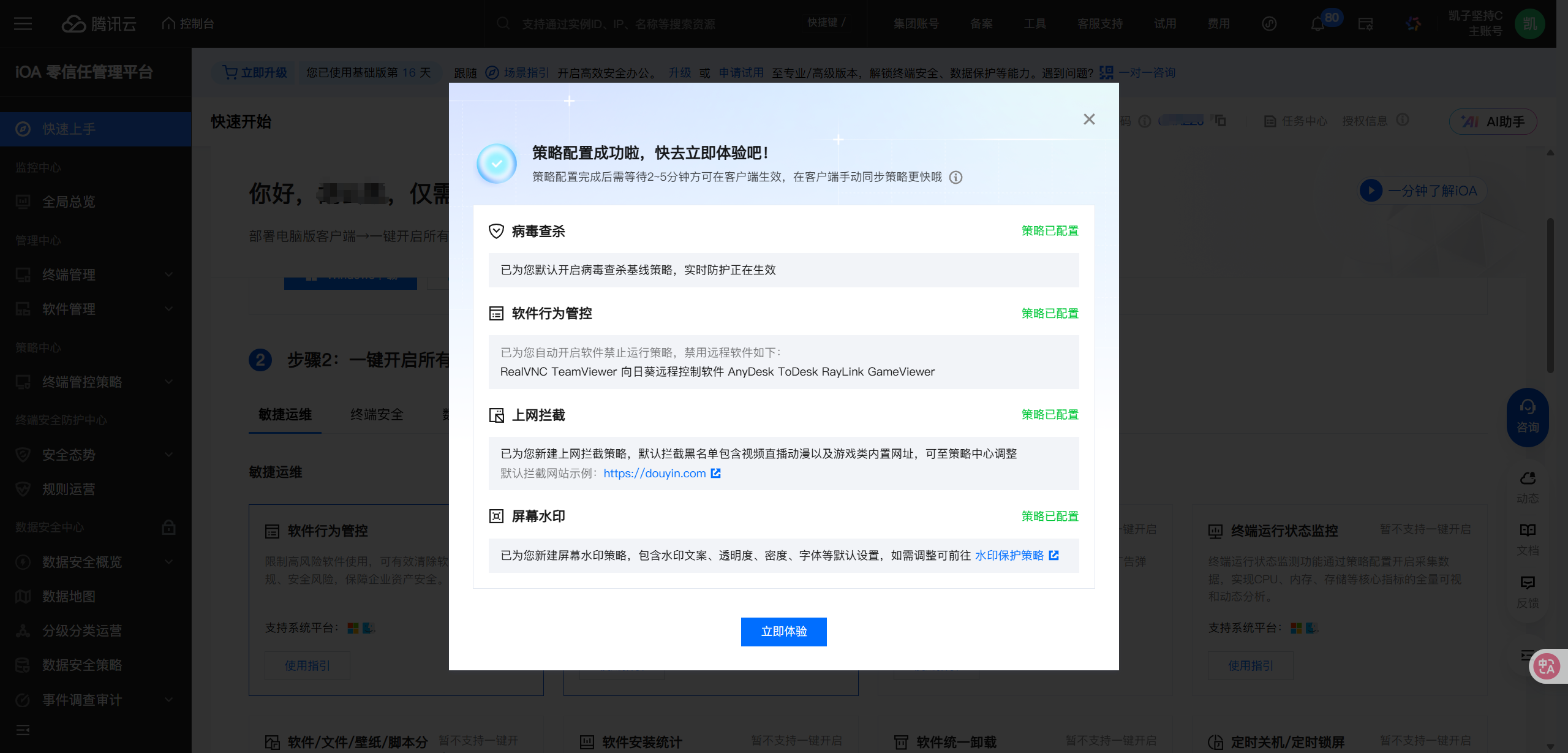Click the notification bell icon
The width and height of the screenshot is (1568, 753).
pyautogui.click(x=1317, y=24)
